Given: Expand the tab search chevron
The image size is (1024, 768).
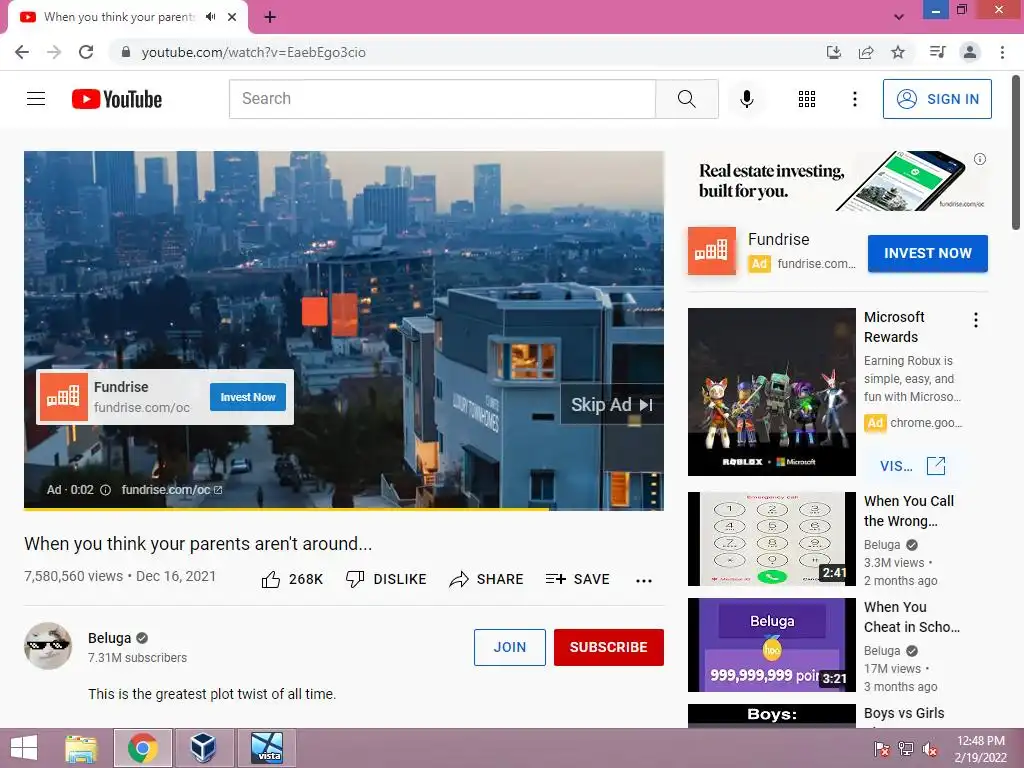Looking at the screenshot, I should pyautogui.click(x=899, y=17).
